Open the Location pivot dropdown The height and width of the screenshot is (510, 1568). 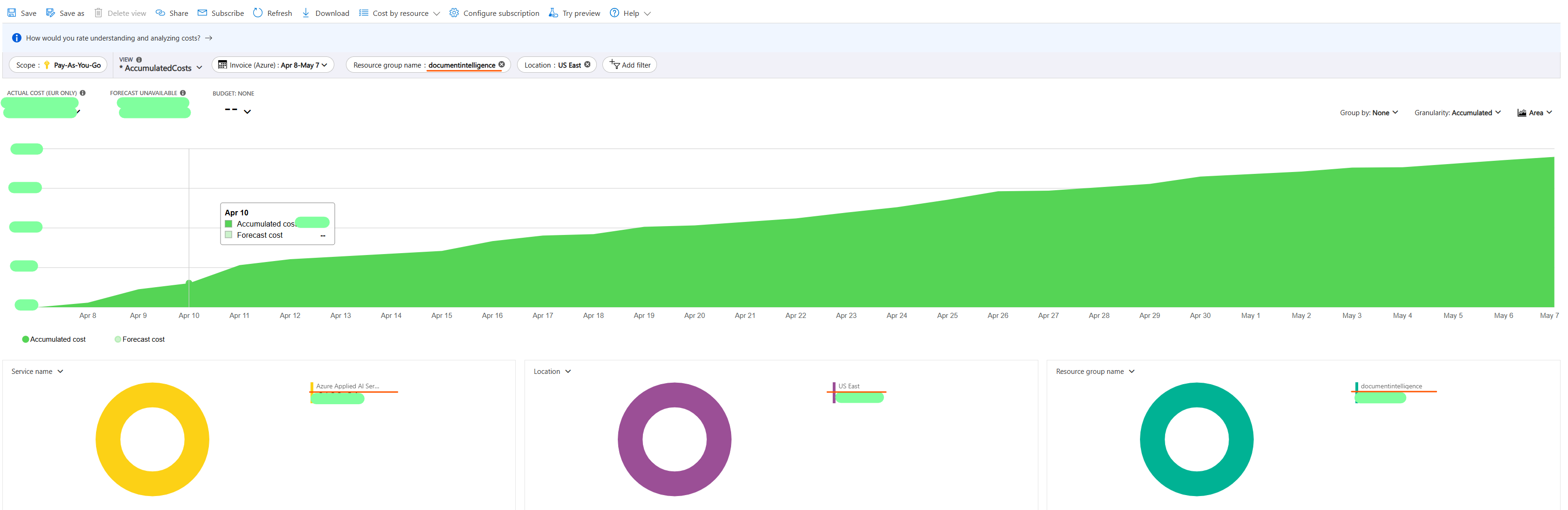552,371
